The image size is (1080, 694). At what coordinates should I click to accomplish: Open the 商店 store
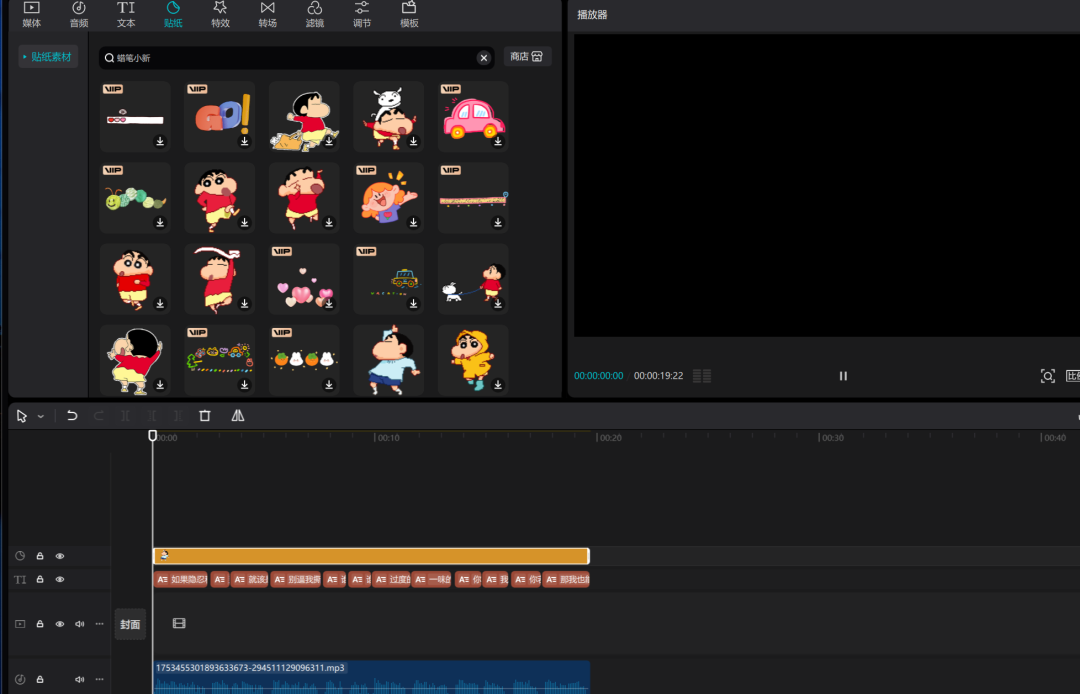coord(527,56)
